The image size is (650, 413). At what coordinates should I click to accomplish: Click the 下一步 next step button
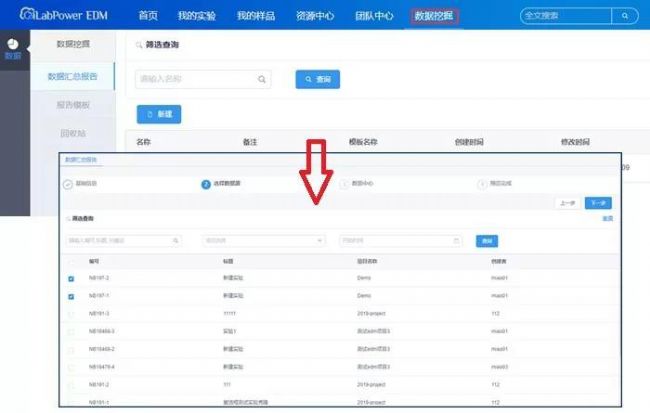[597, 202]
